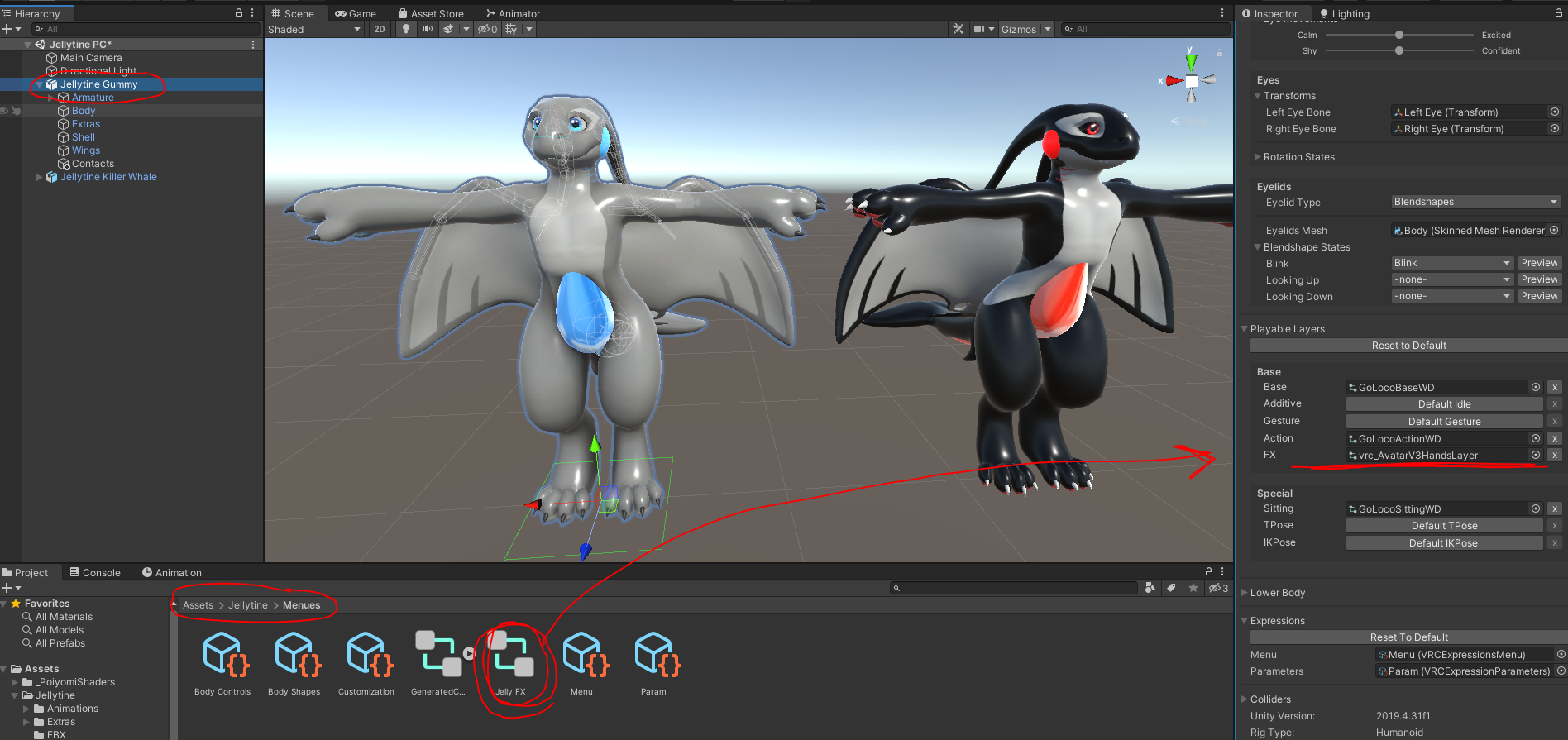The width and height of the screenshot is (1568, 740).
Task: Click the Project search-by-label tag icon
Action: [1171, 588]
